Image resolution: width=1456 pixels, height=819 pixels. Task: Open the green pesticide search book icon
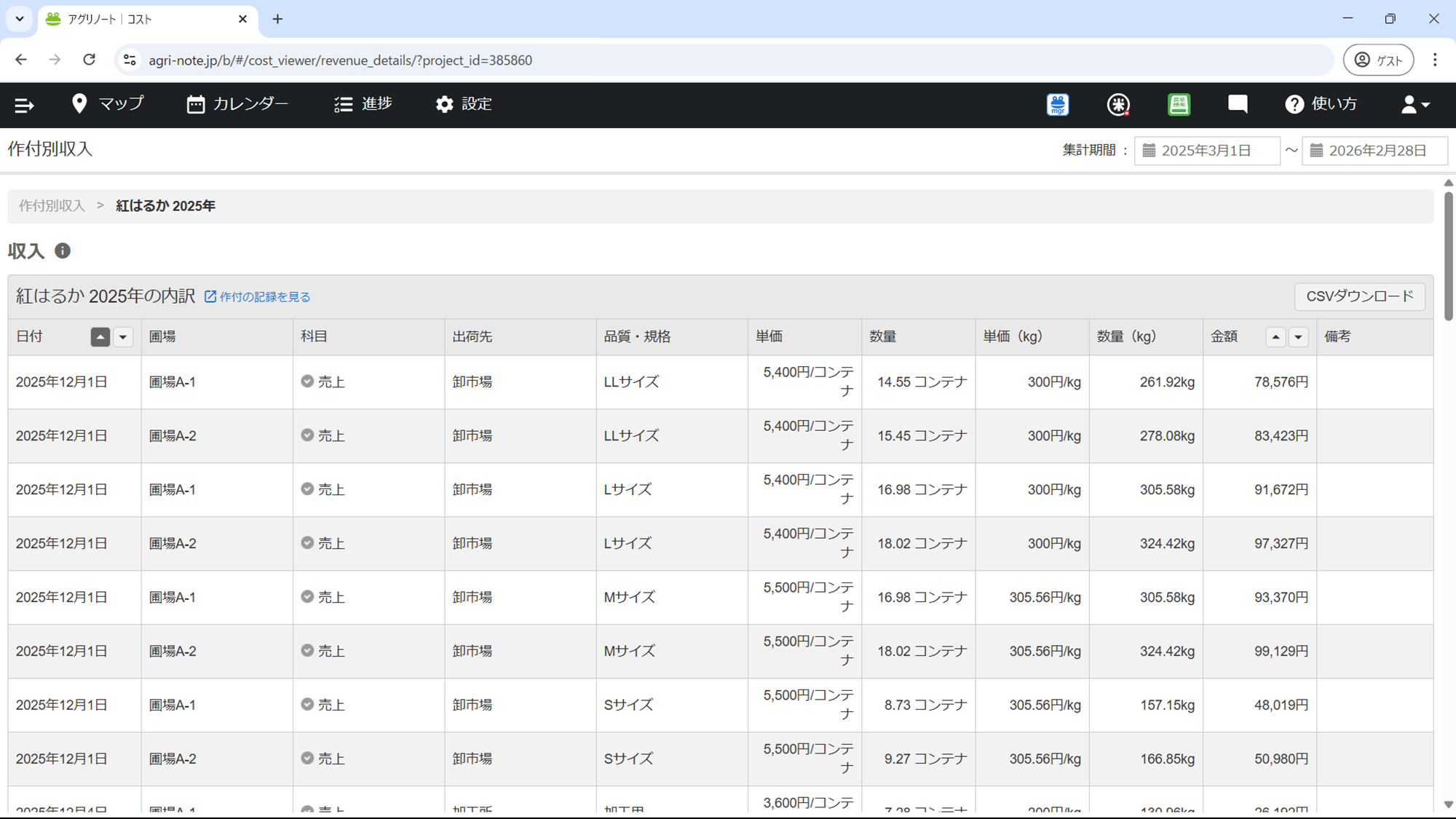click(1179, 105)
